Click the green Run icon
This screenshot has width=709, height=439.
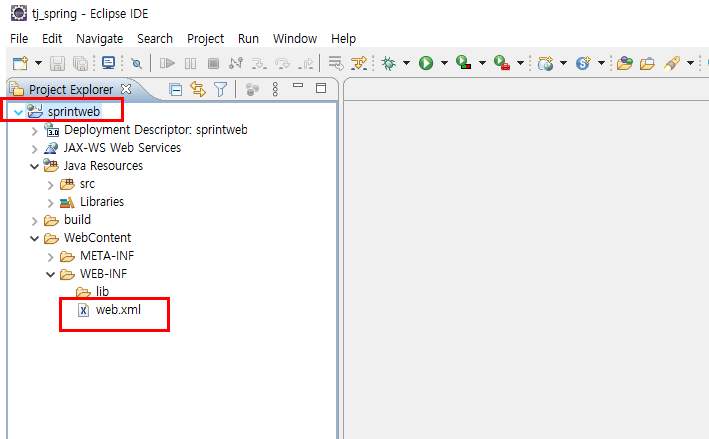tap(426, 63)
